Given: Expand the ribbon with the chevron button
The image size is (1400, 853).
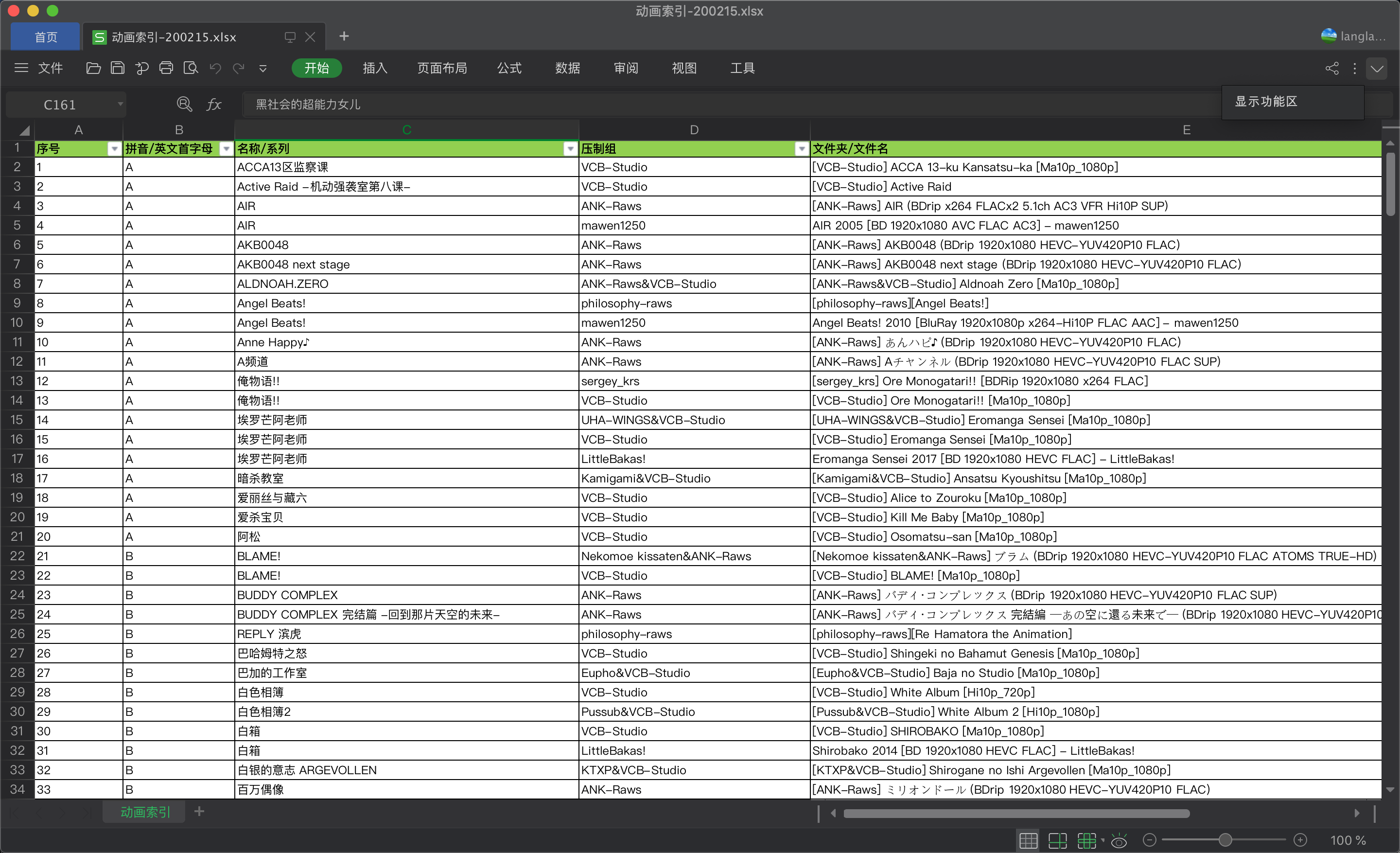Looking at the screenshot, I should point(1377,69).
